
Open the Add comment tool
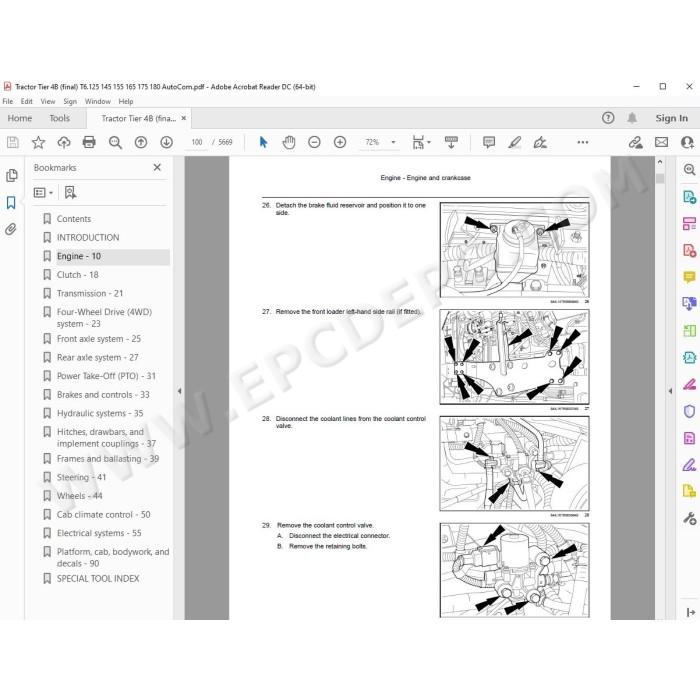(x=489, y=142)
